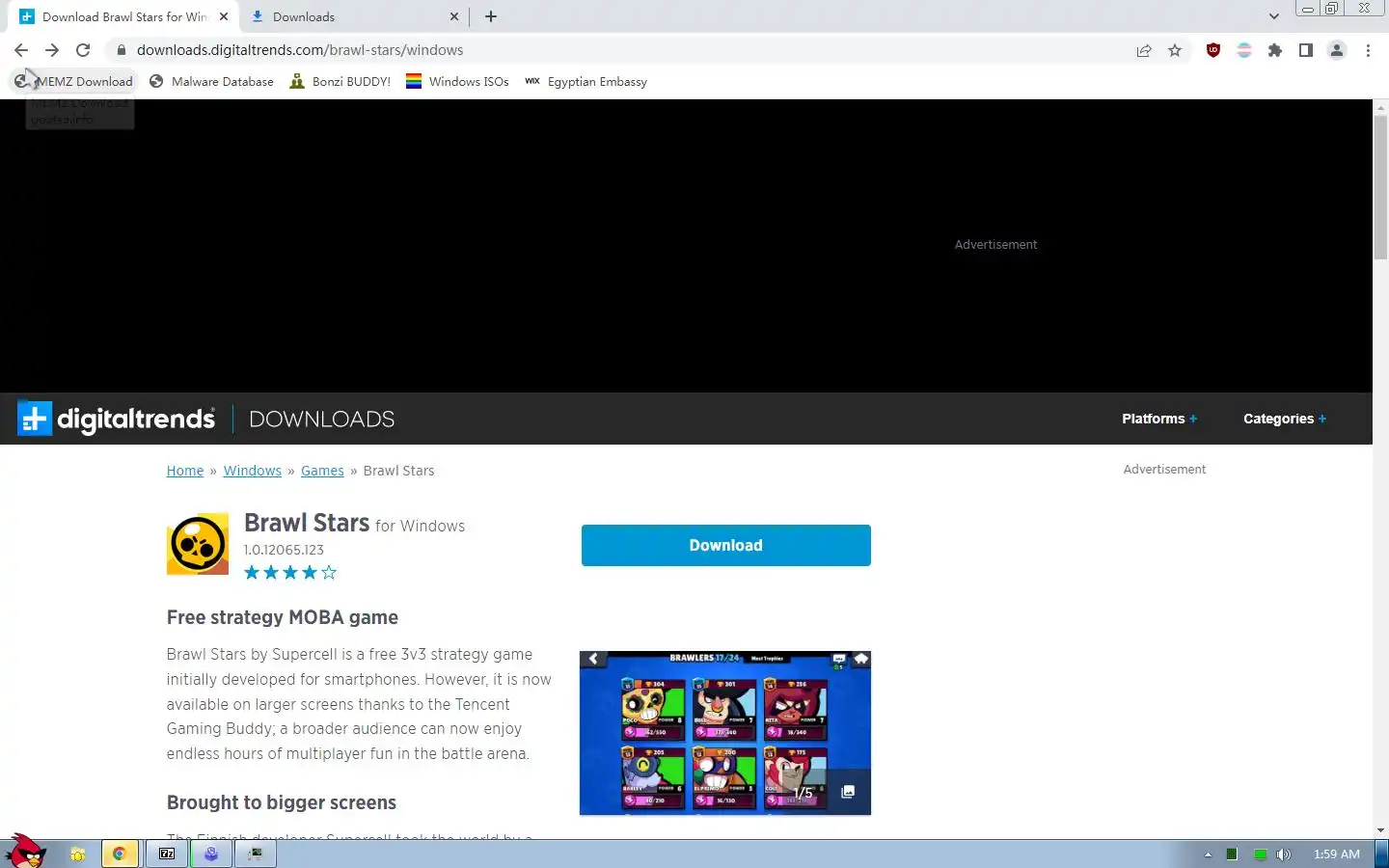Screen dimensions: 1389x868
Task: Bookmark this page with the star icon
Action: (x=1175, y=50)
